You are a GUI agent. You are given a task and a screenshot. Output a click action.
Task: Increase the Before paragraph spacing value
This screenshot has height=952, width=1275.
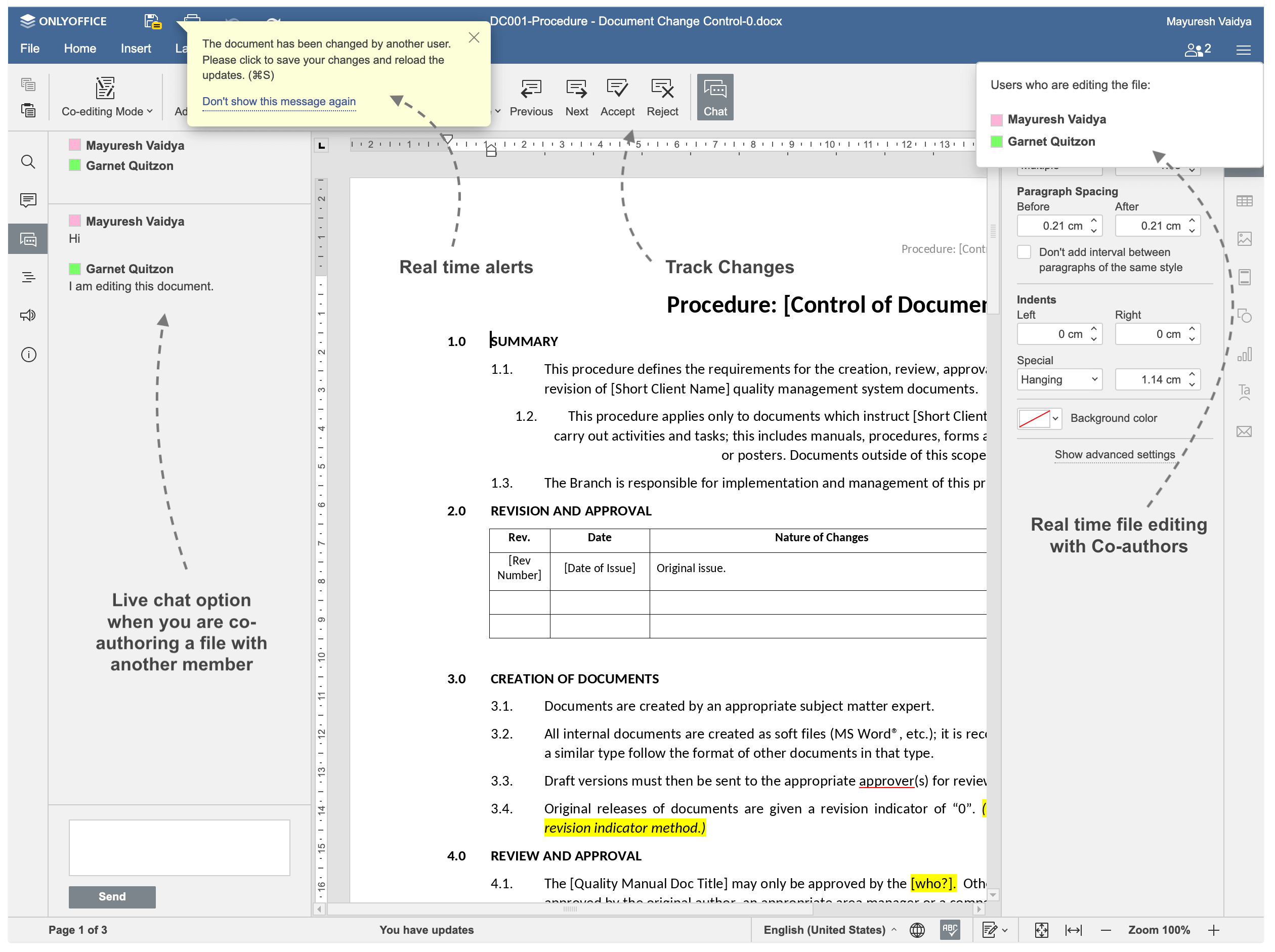(x=1093, y=221)
